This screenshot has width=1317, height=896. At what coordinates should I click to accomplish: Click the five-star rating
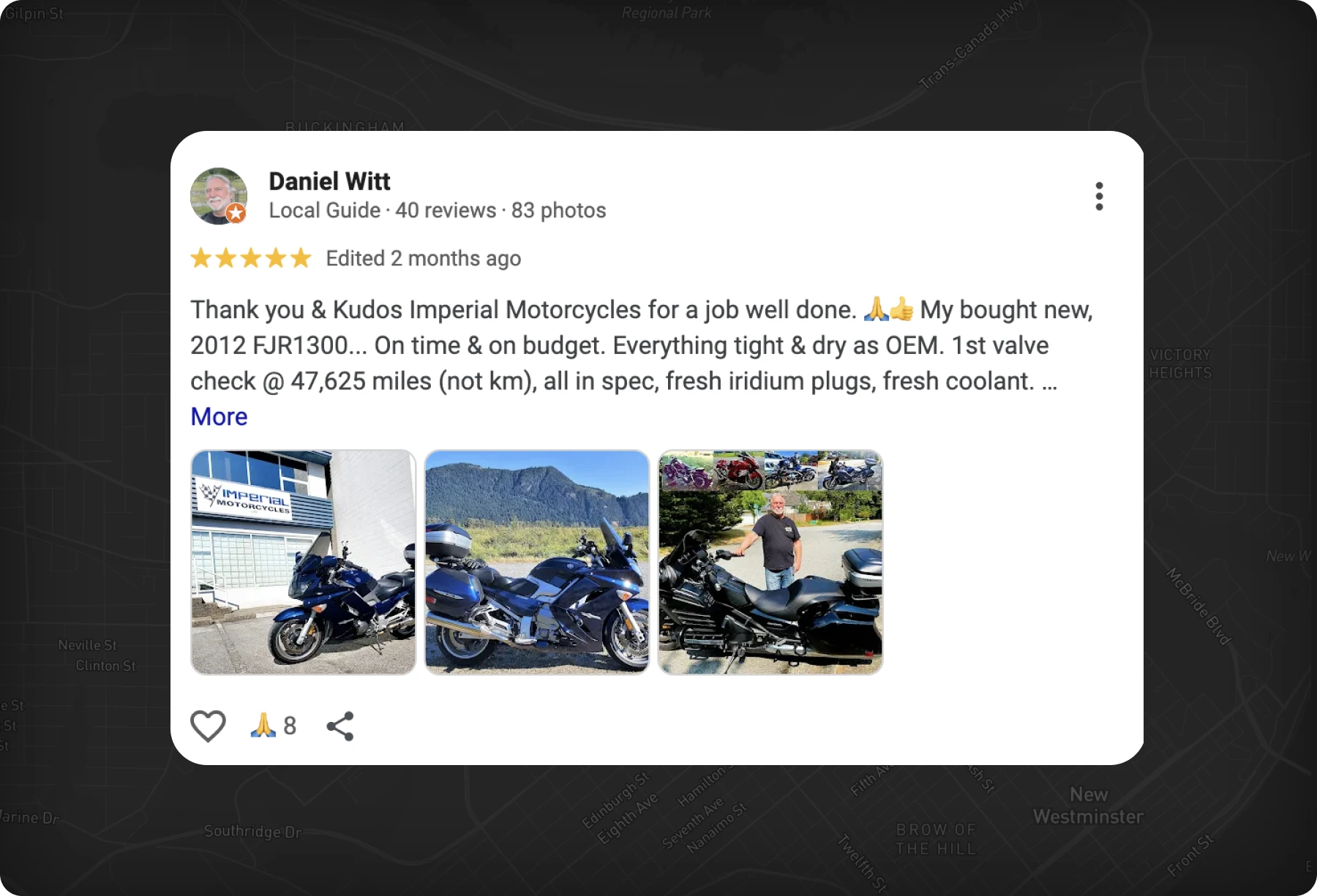click(x=251, y=258)
